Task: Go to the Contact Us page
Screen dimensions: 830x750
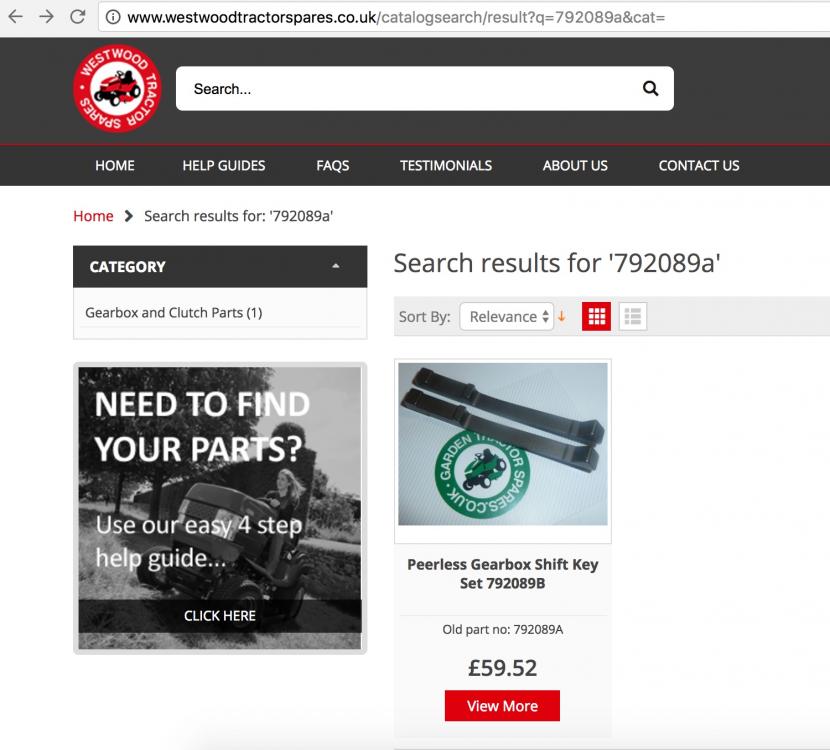Action: [699, 166]
